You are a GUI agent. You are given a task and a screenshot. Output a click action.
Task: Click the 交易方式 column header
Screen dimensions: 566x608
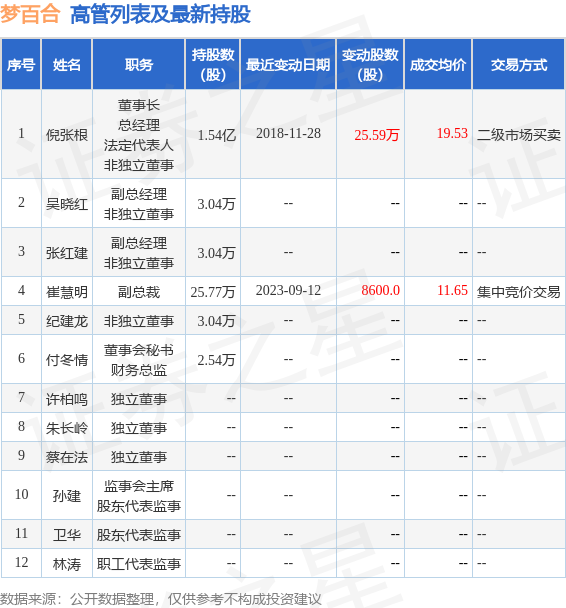[519, 64]
